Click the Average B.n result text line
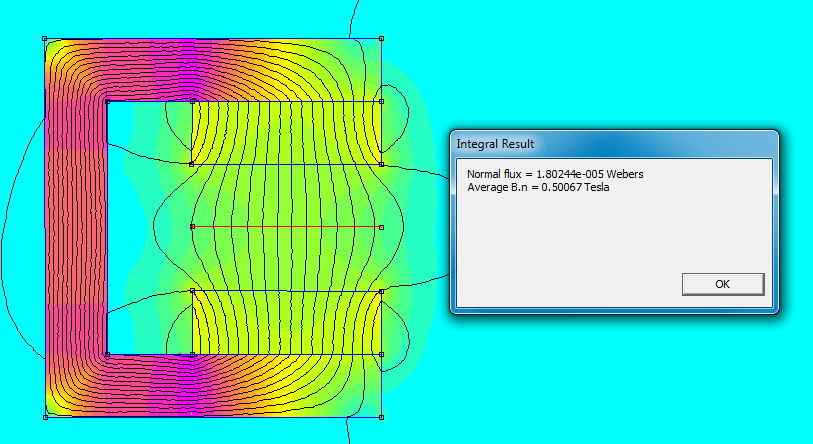This screenshot has height=444, width=813. coord(538,186)
